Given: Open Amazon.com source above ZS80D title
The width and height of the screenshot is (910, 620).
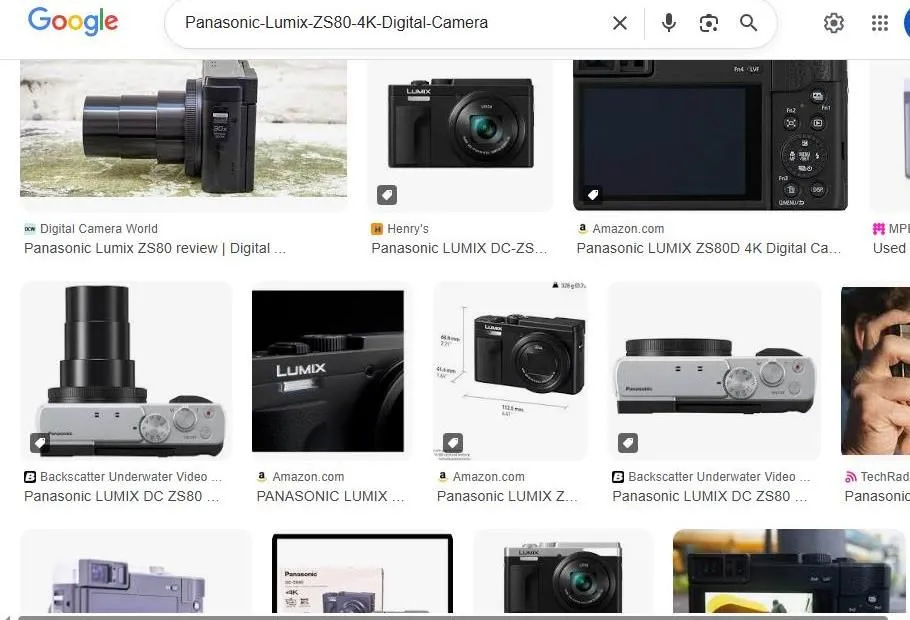Looking at the screenshot, I should (x=620, y=229).
